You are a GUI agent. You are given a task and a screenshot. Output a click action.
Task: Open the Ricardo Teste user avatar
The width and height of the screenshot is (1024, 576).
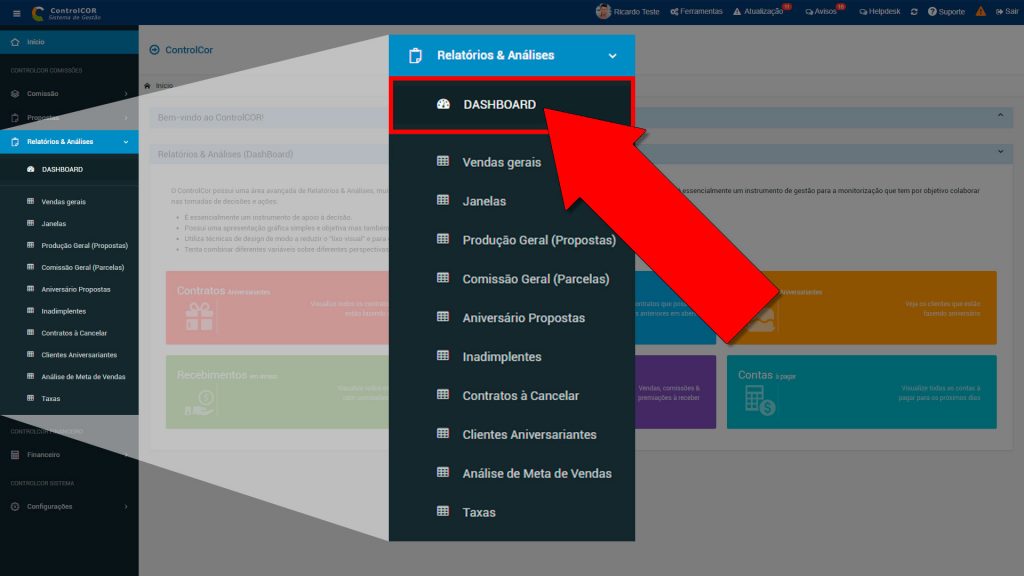tap(603, 11)
